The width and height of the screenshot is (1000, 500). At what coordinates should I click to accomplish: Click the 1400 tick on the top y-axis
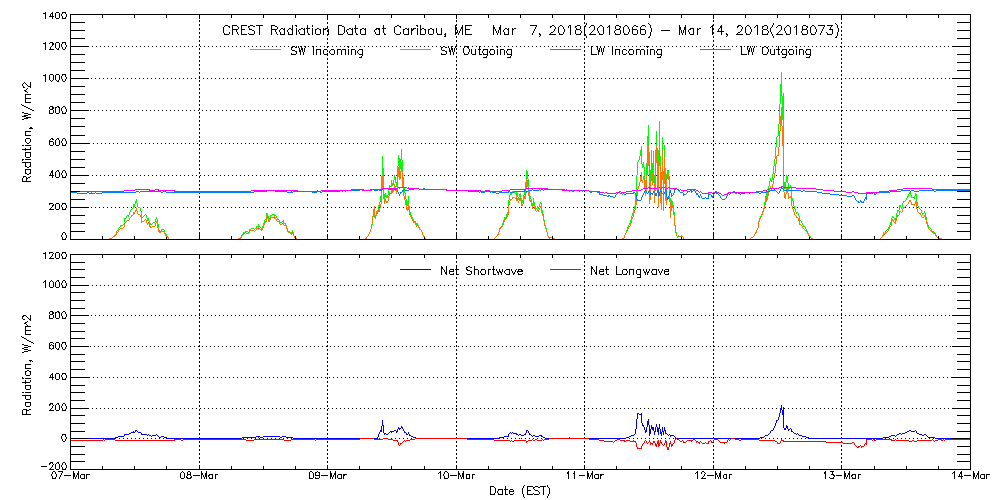click(x=51, y=17)
